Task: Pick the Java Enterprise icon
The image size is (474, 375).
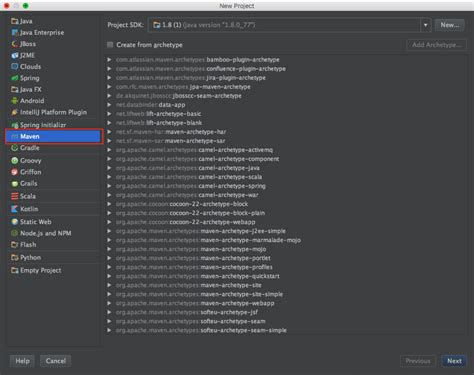Action: (x=14, y=33)
